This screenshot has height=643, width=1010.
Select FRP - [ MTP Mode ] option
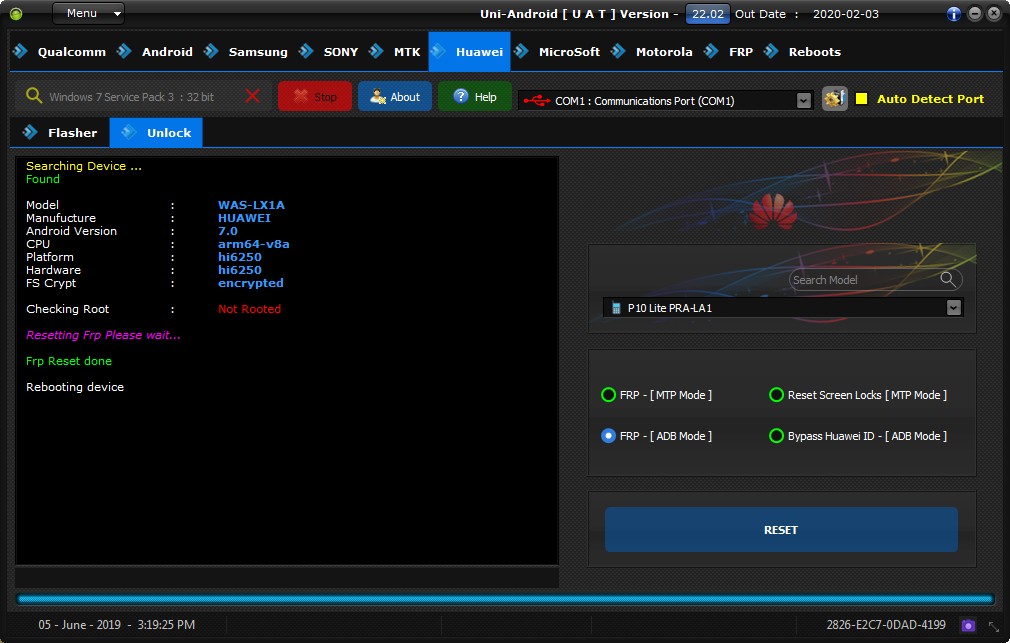[x=656, y=395]
